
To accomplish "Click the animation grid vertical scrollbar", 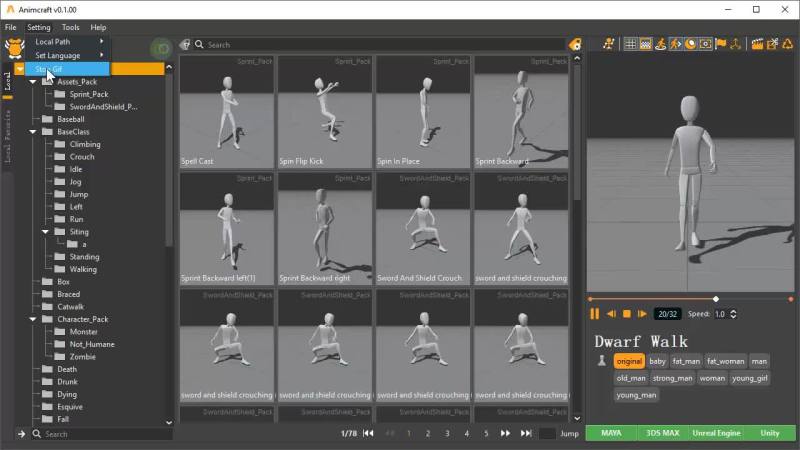I will coord(577,133).
